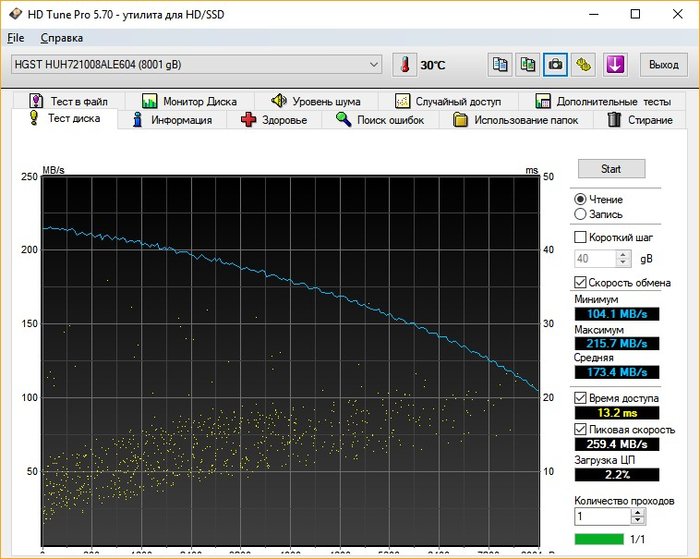
Task: Click the Количество проходов input field
Action: 603,517
